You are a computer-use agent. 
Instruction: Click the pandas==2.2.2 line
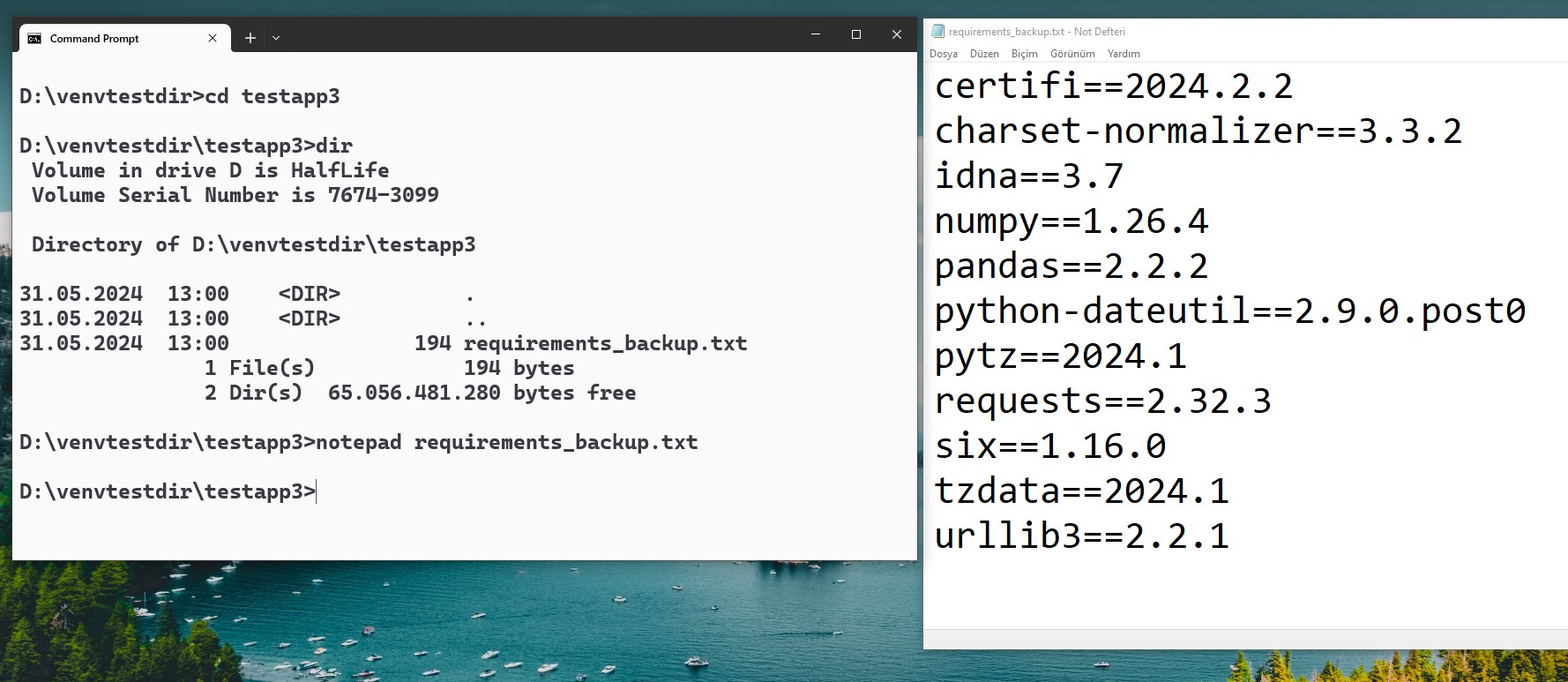click(1071, 266)
